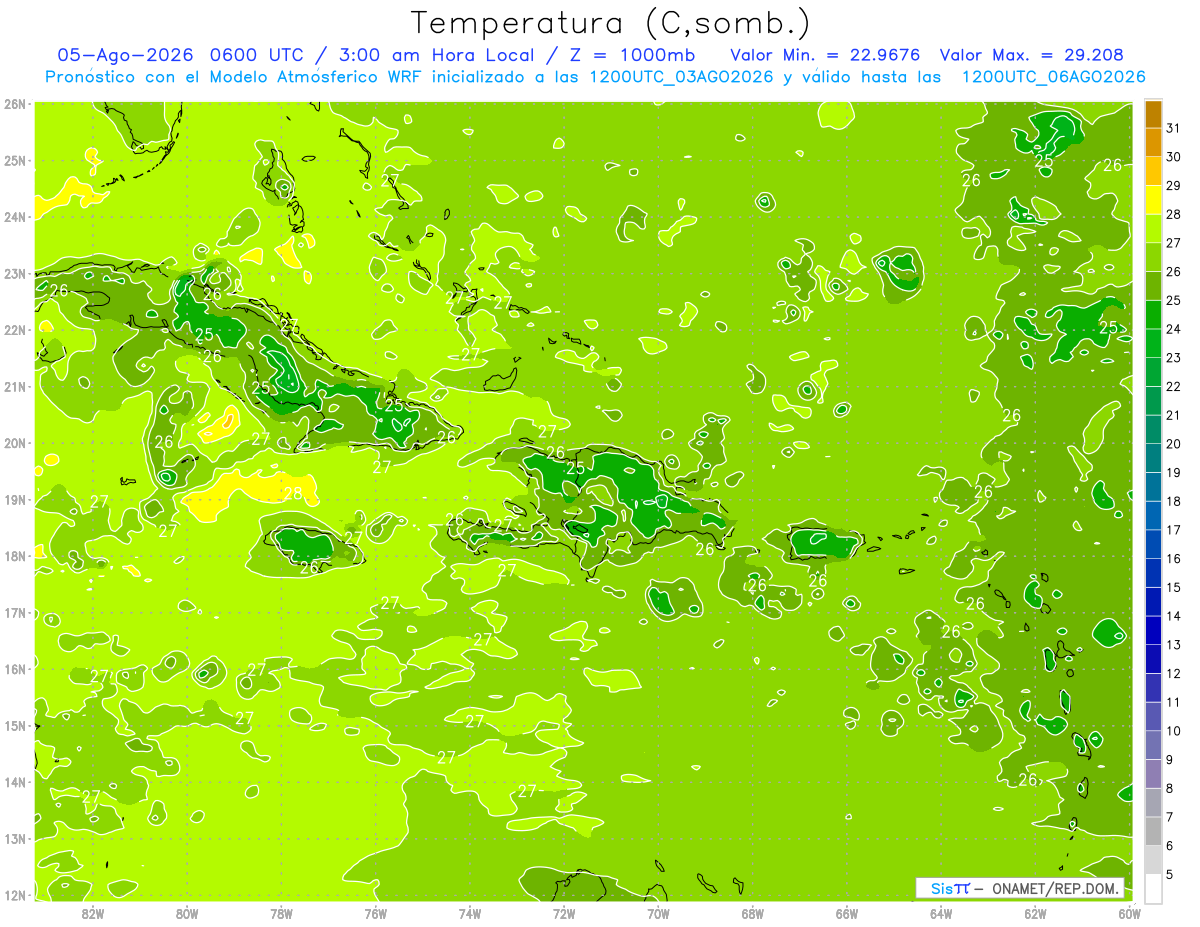Click the longitude label "68W"
The width and height of the screenshot is (1200, 927).
coord(753,913)
